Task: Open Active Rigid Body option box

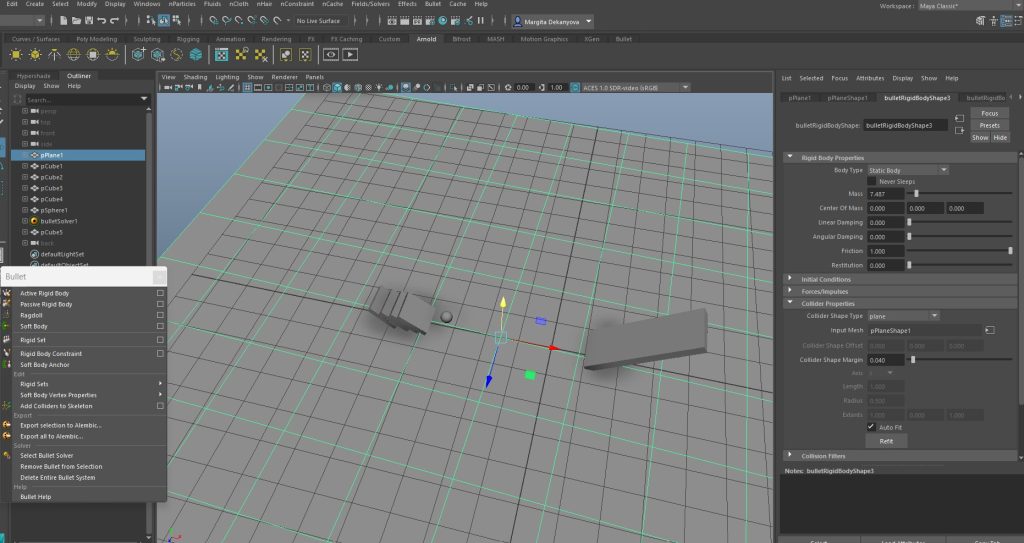Action: coord(160,293)
